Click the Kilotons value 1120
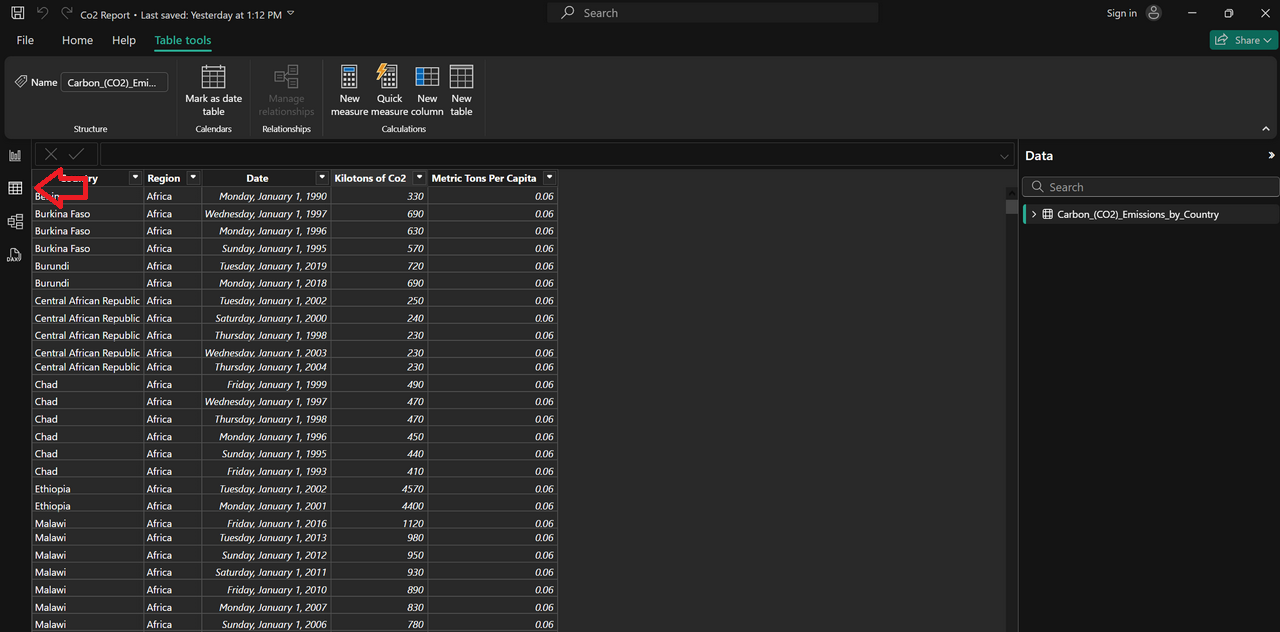This screenshot has width=1280, height=632. (x=412, y=523)
